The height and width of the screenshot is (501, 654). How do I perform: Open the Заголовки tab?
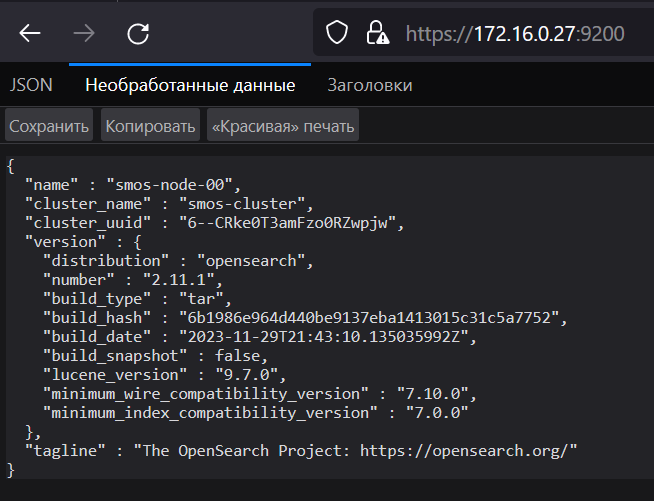(x=369, y=85)
